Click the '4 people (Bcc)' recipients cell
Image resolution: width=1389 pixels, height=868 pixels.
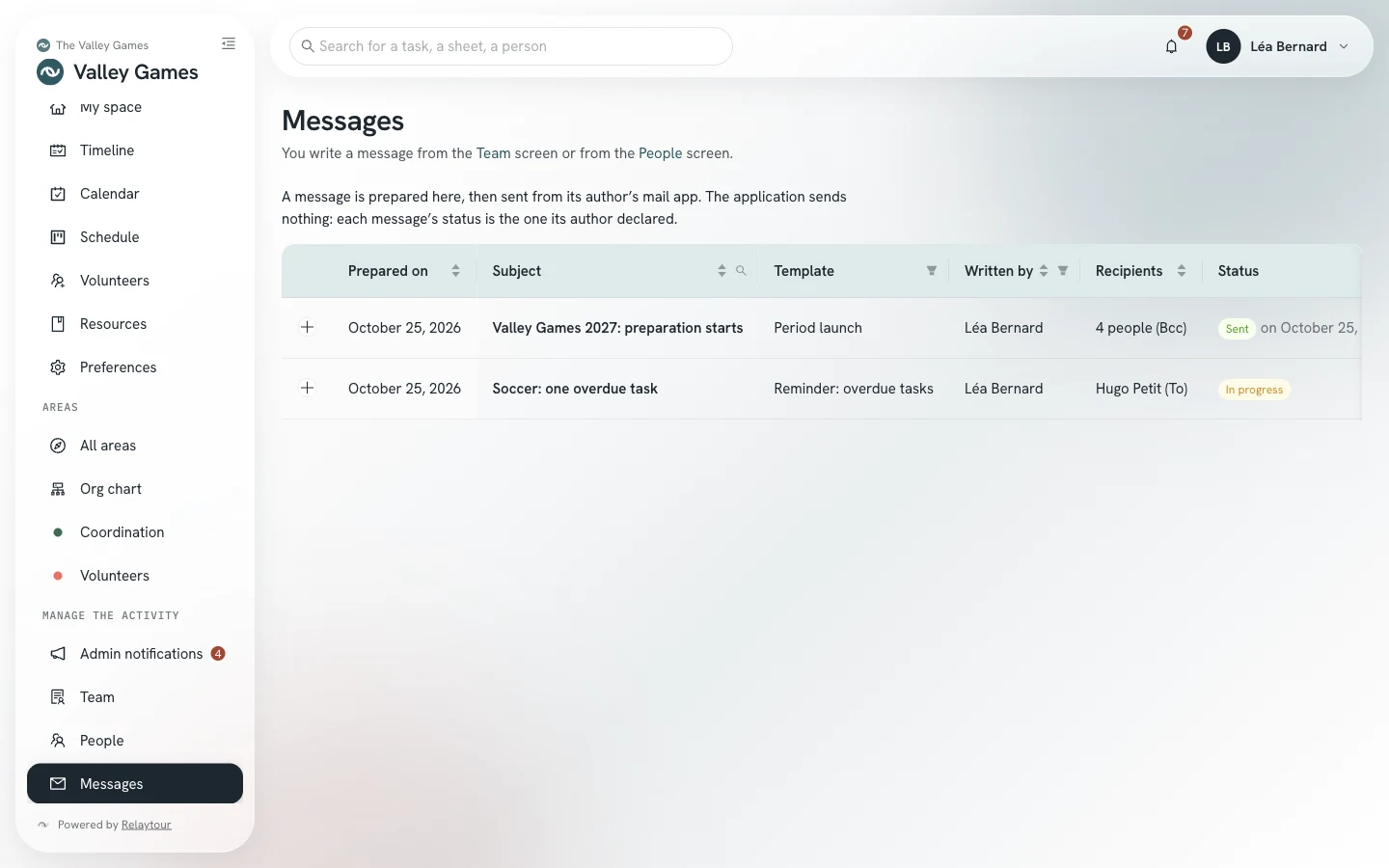pyautogui.click(x=1141, y=328)
